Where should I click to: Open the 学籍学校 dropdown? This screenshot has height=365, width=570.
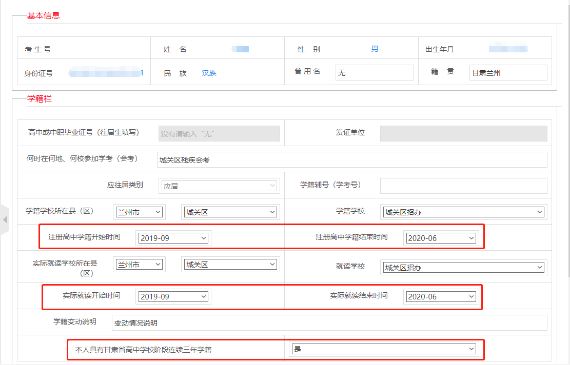463,212
